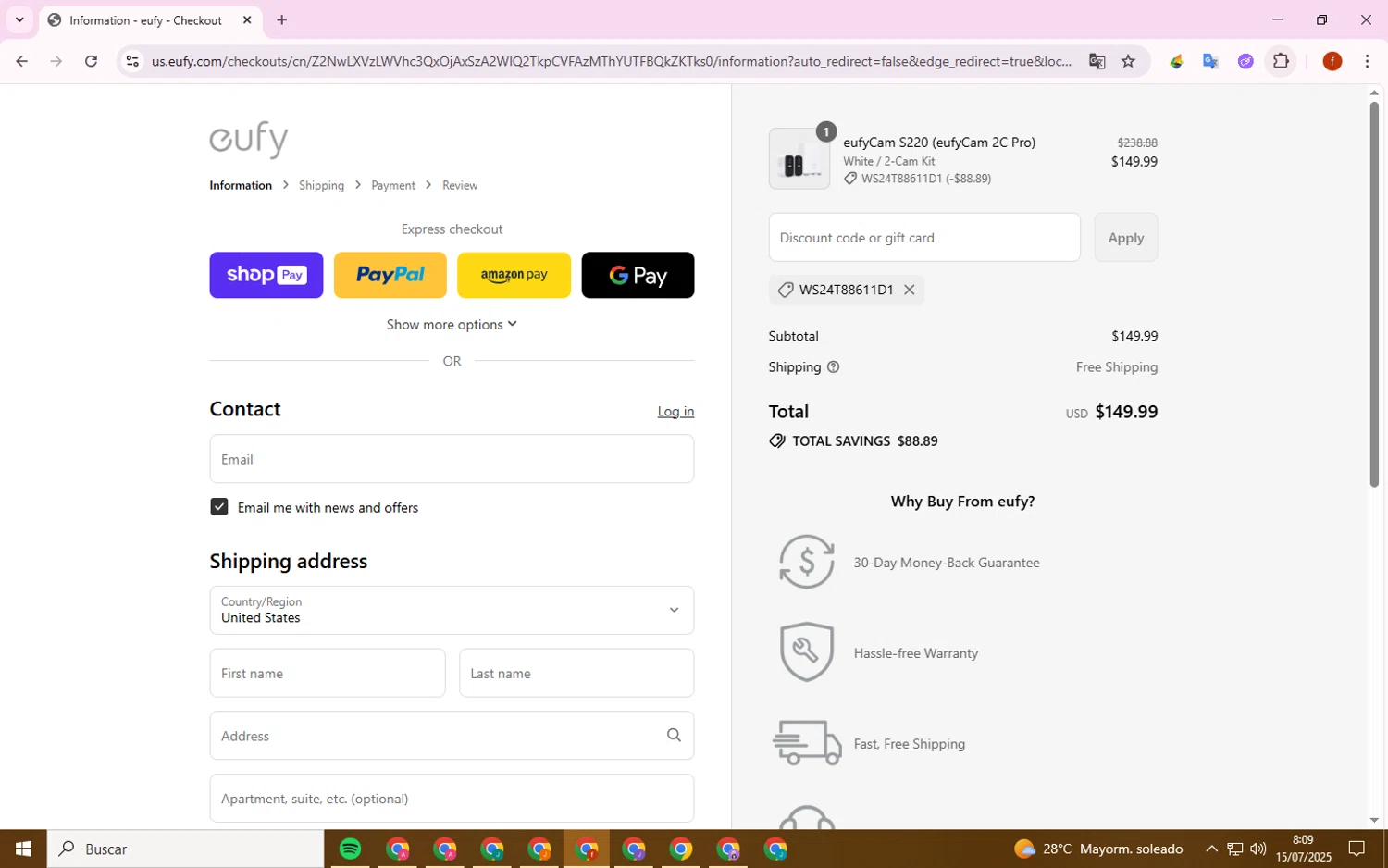Click the Address field
Viewport: 1388px width, 868px height.
[x=452, y=736]
